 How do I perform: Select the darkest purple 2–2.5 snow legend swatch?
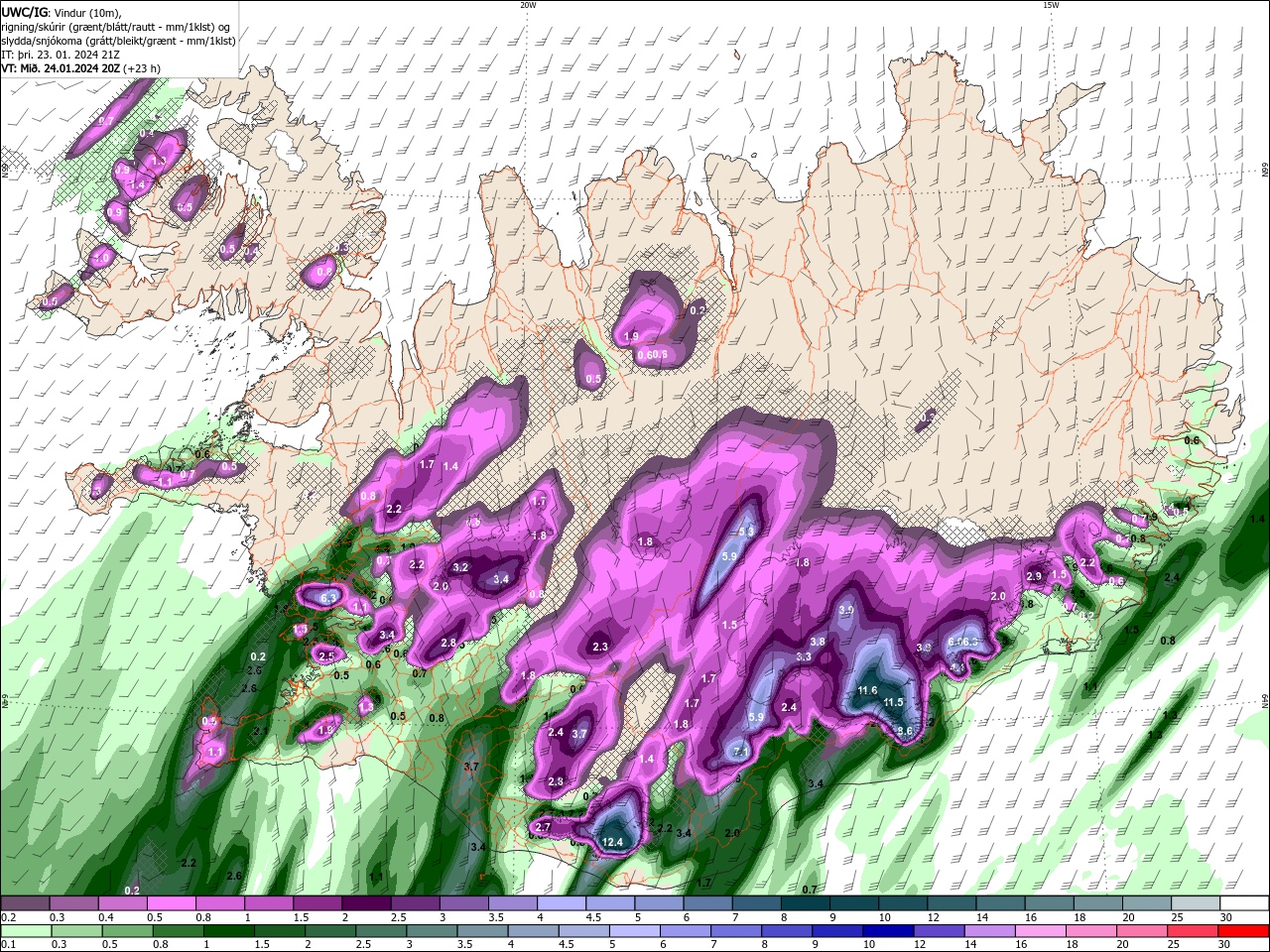coord(366,903)
